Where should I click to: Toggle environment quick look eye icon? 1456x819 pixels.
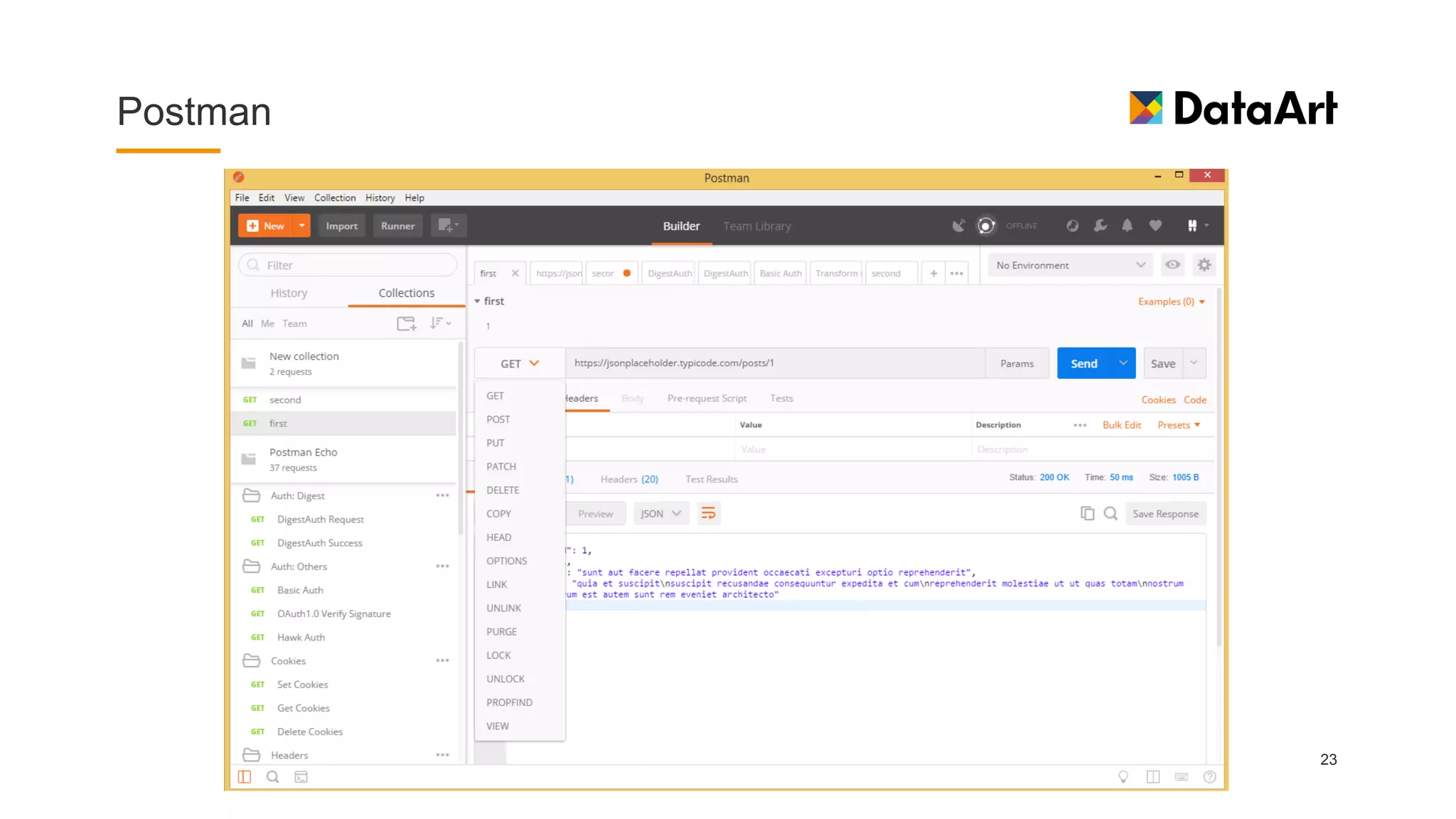(x=1172, y=265)
